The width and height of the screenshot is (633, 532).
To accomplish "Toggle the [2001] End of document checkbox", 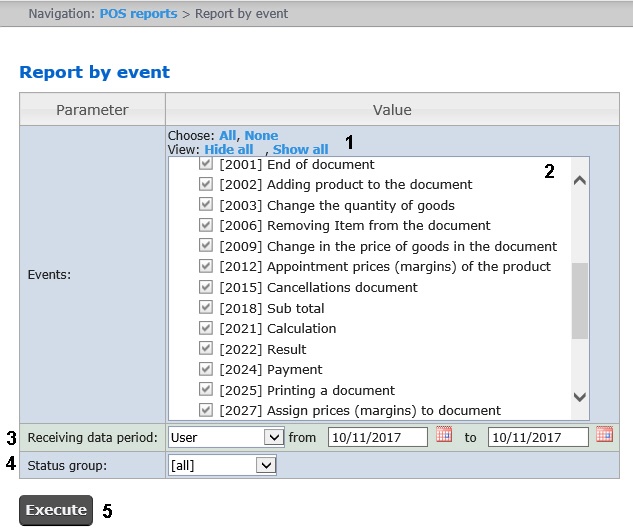I will [206, 164].
